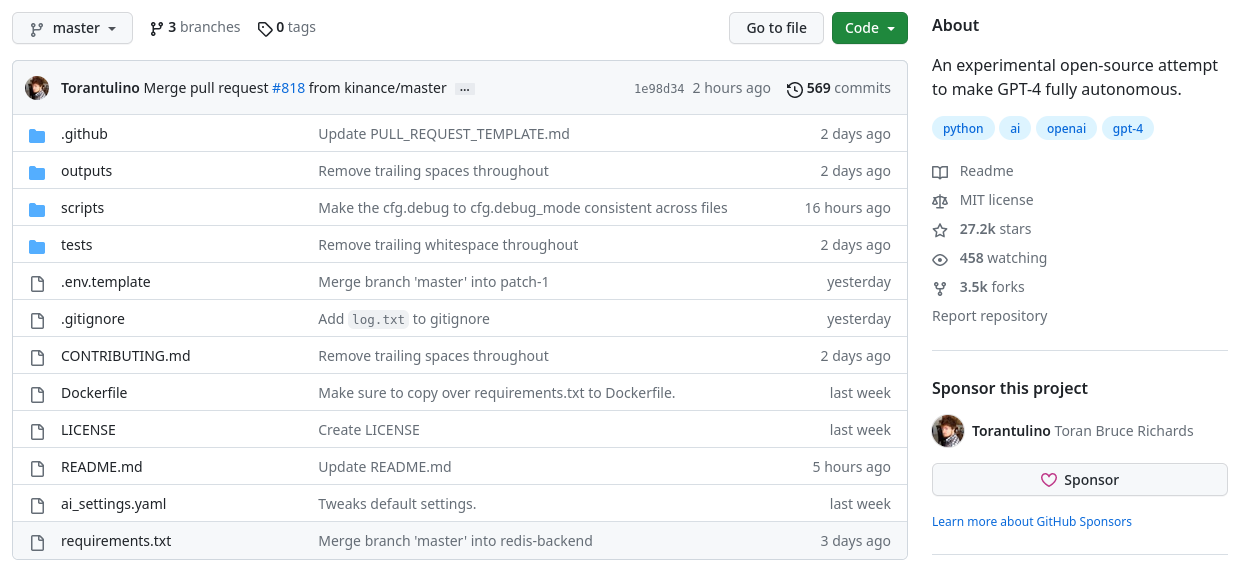Open the README.md file
Viewport: 1240px width, 571px height.
(x=102, y=467)
